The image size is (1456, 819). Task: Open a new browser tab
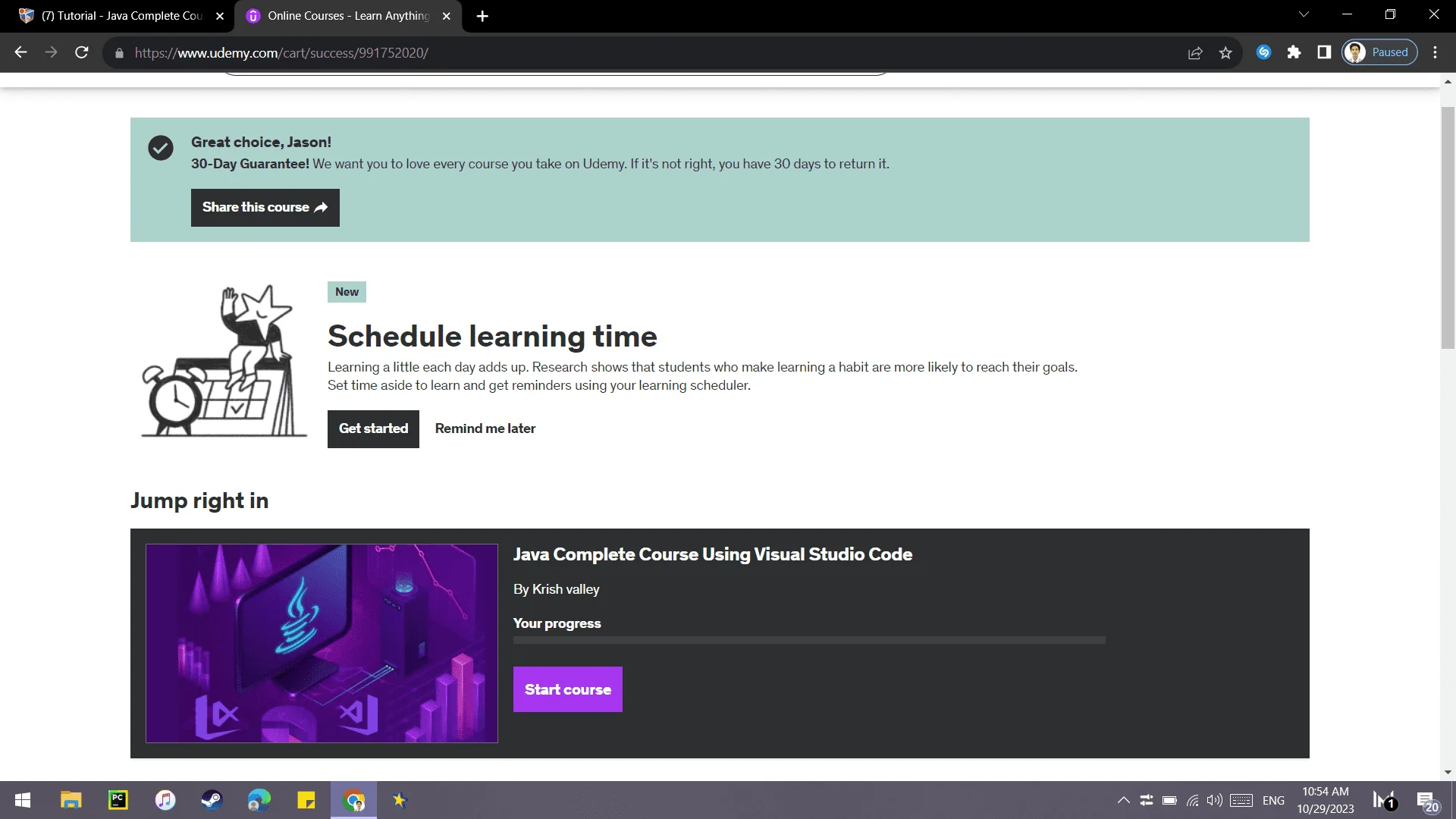(482, 16)
